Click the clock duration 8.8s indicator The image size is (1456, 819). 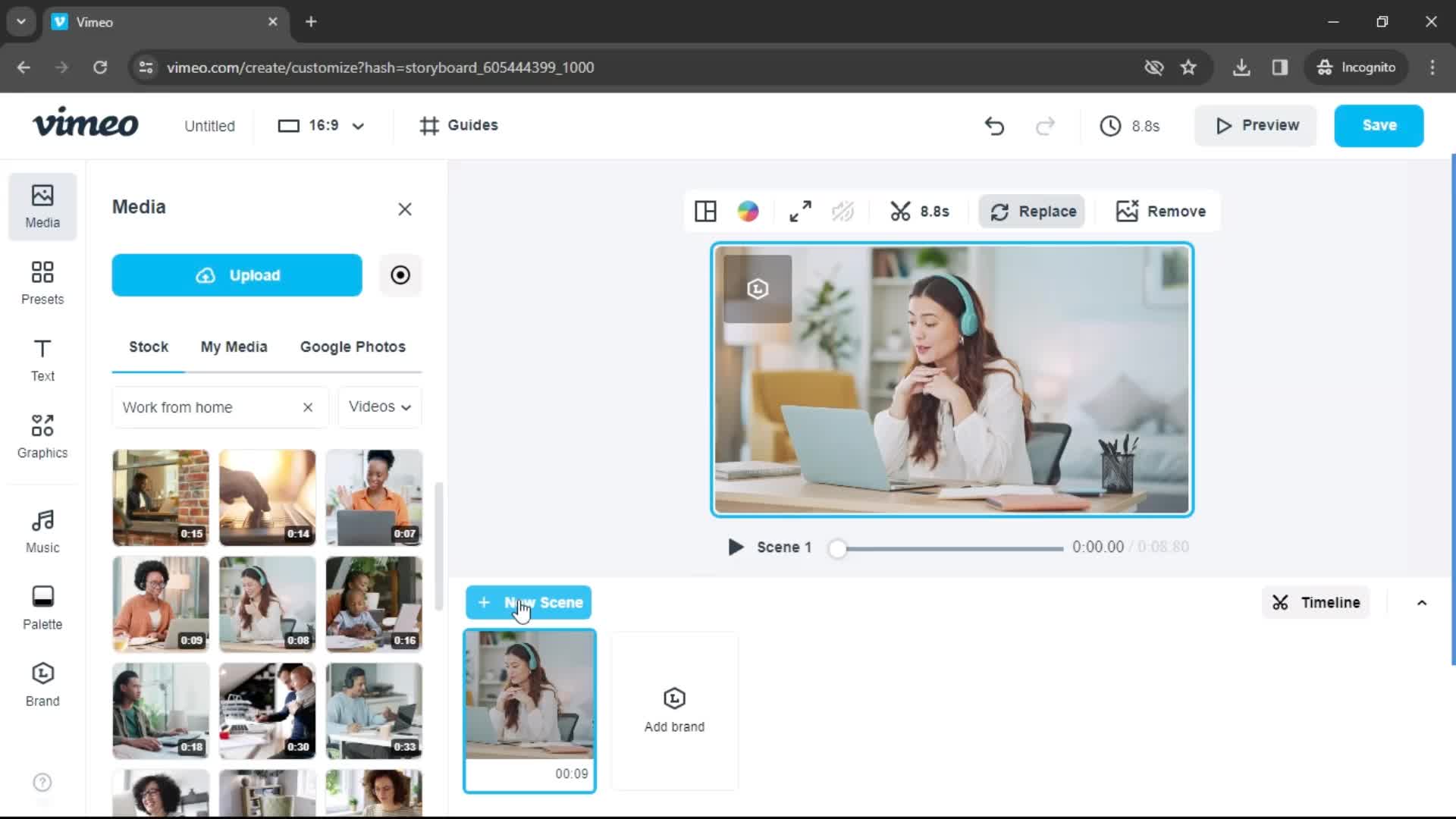click(x=1129, y=126)
